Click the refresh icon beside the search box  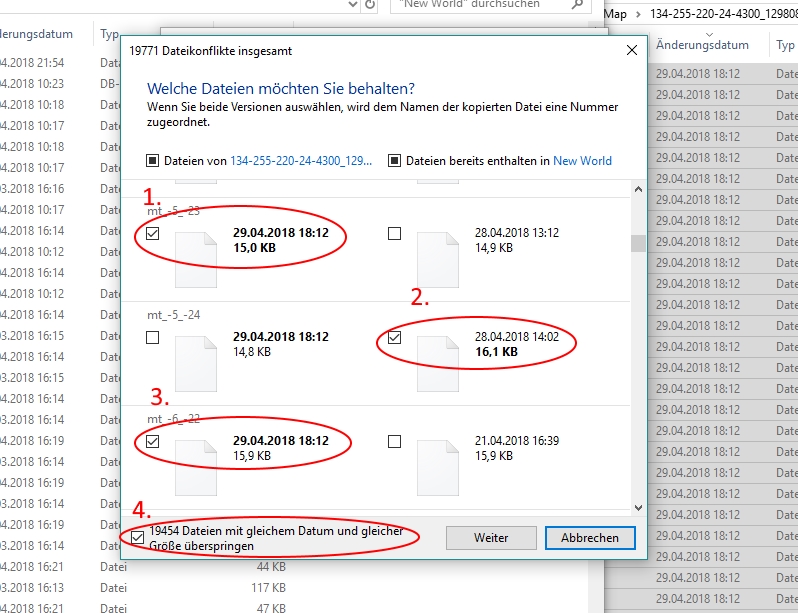point(371,5)
